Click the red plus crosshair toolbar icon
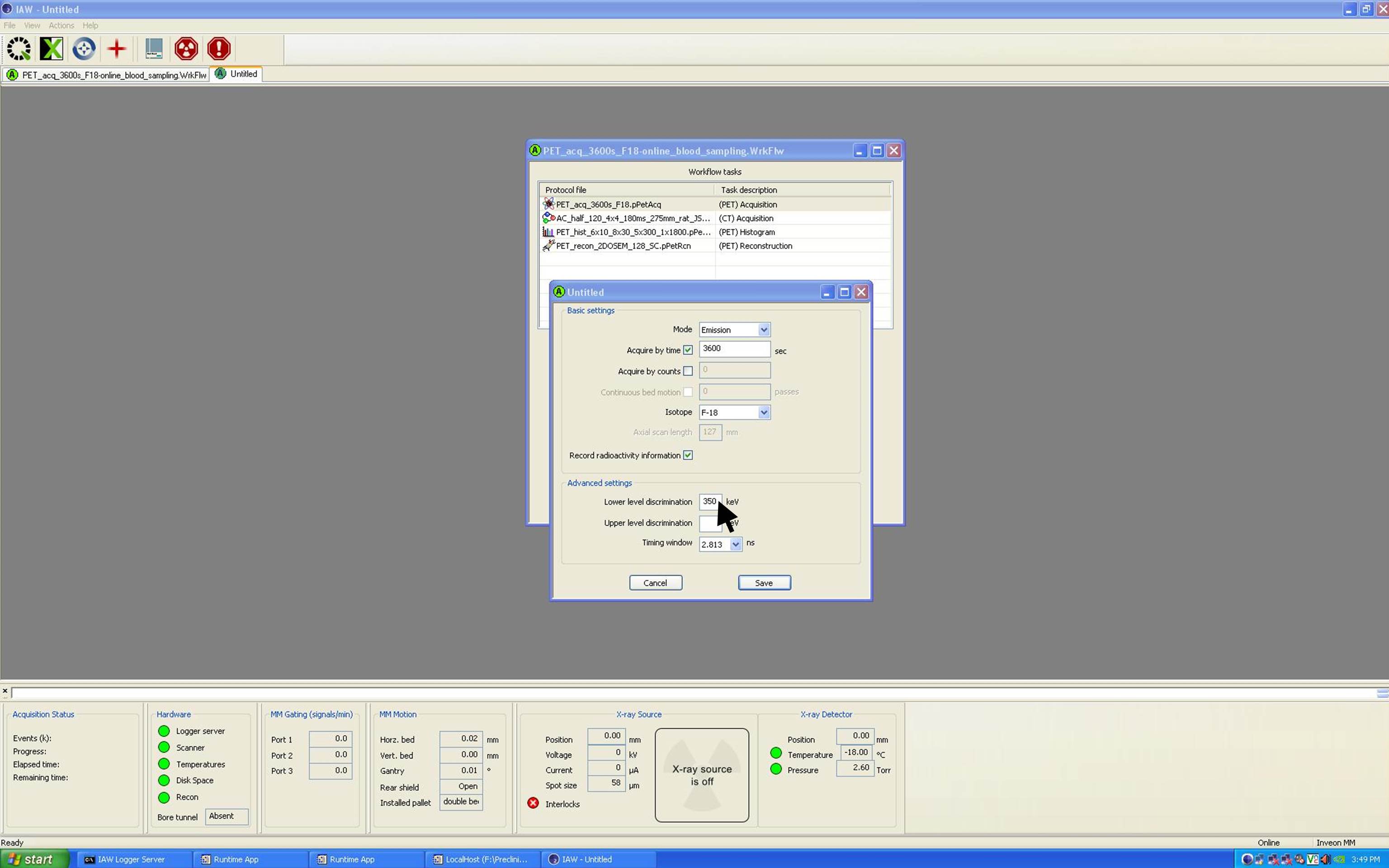This screenshot has height=868, width=1389. [117, 49]
